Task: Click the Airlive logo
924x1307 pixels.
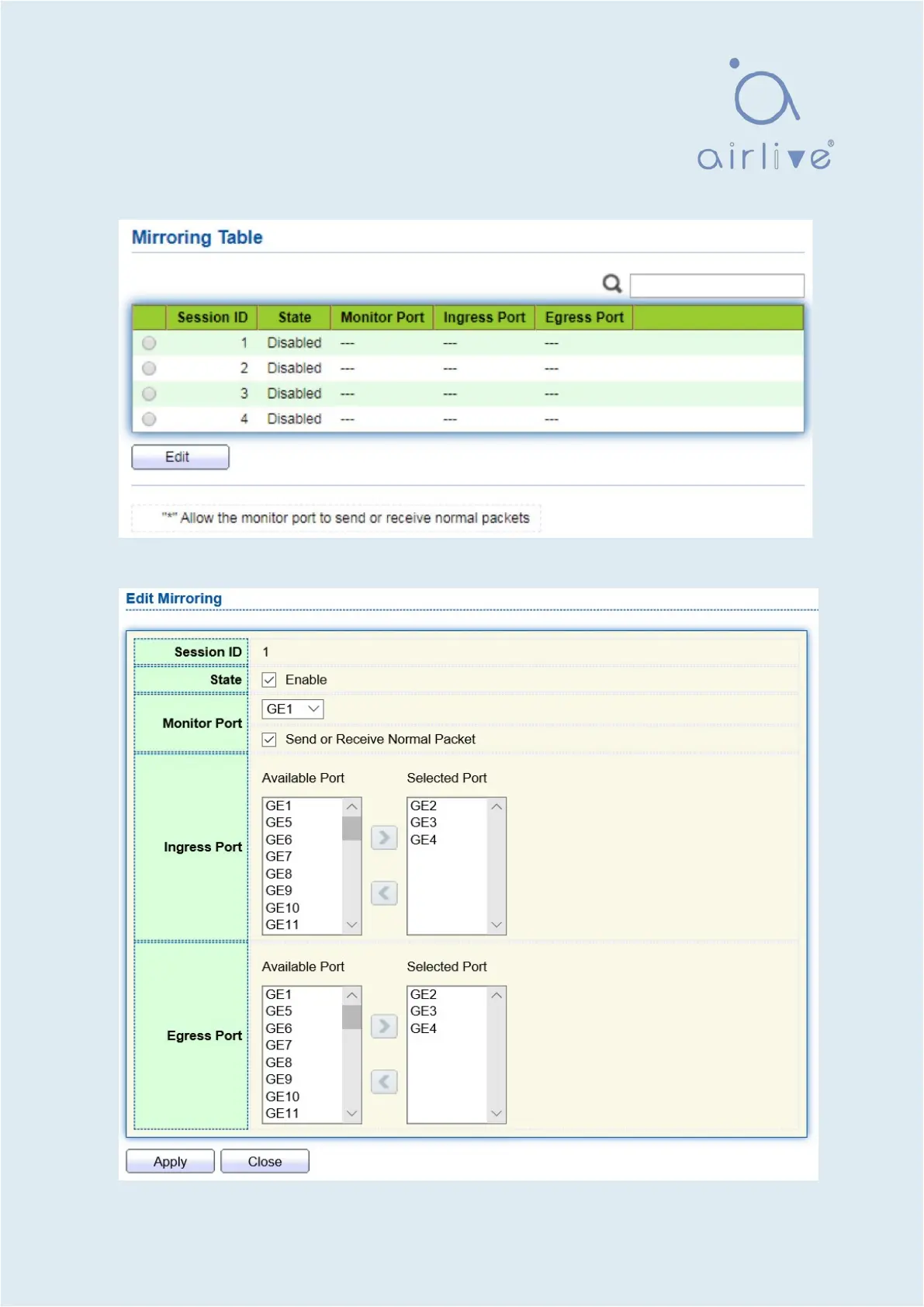Action: (x=765, y=115)
